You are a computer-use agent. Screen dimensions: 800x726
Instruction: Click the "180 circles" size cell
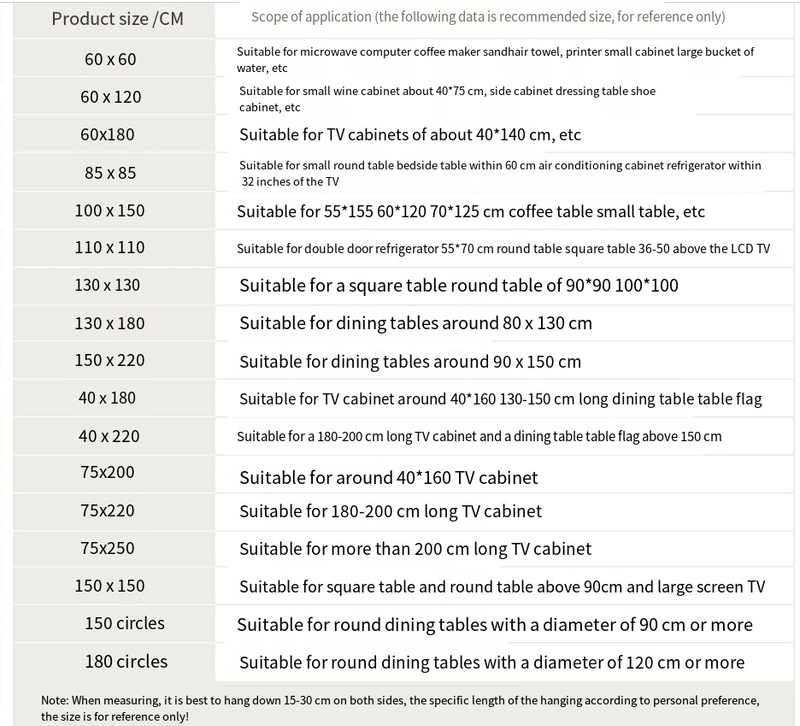click(x=125, y=661)
